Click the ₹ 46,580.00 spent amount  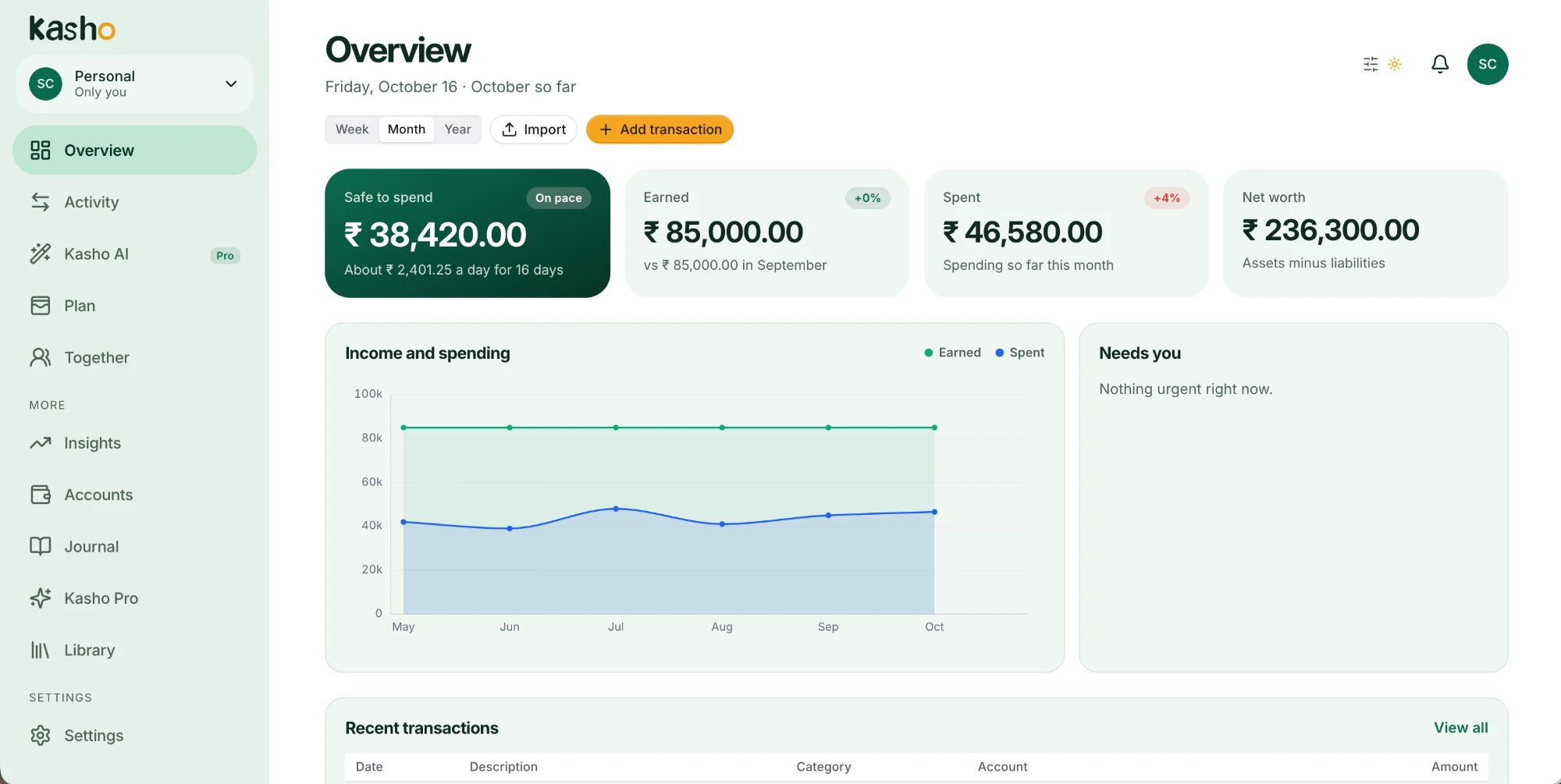pyautogui.click(x=1022, y=232)
